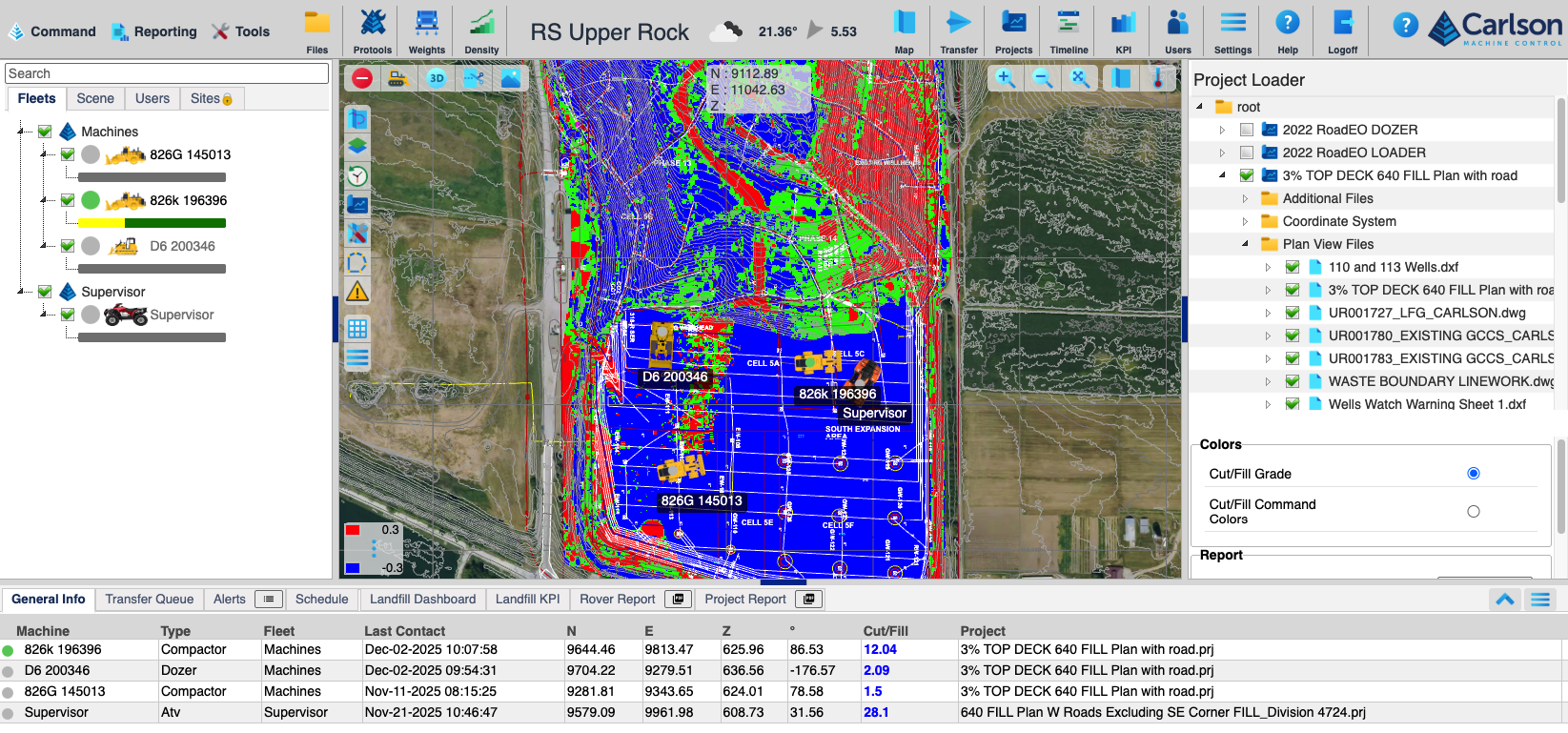
Task: Zoom in on the map
Action: pos(1005,78)
